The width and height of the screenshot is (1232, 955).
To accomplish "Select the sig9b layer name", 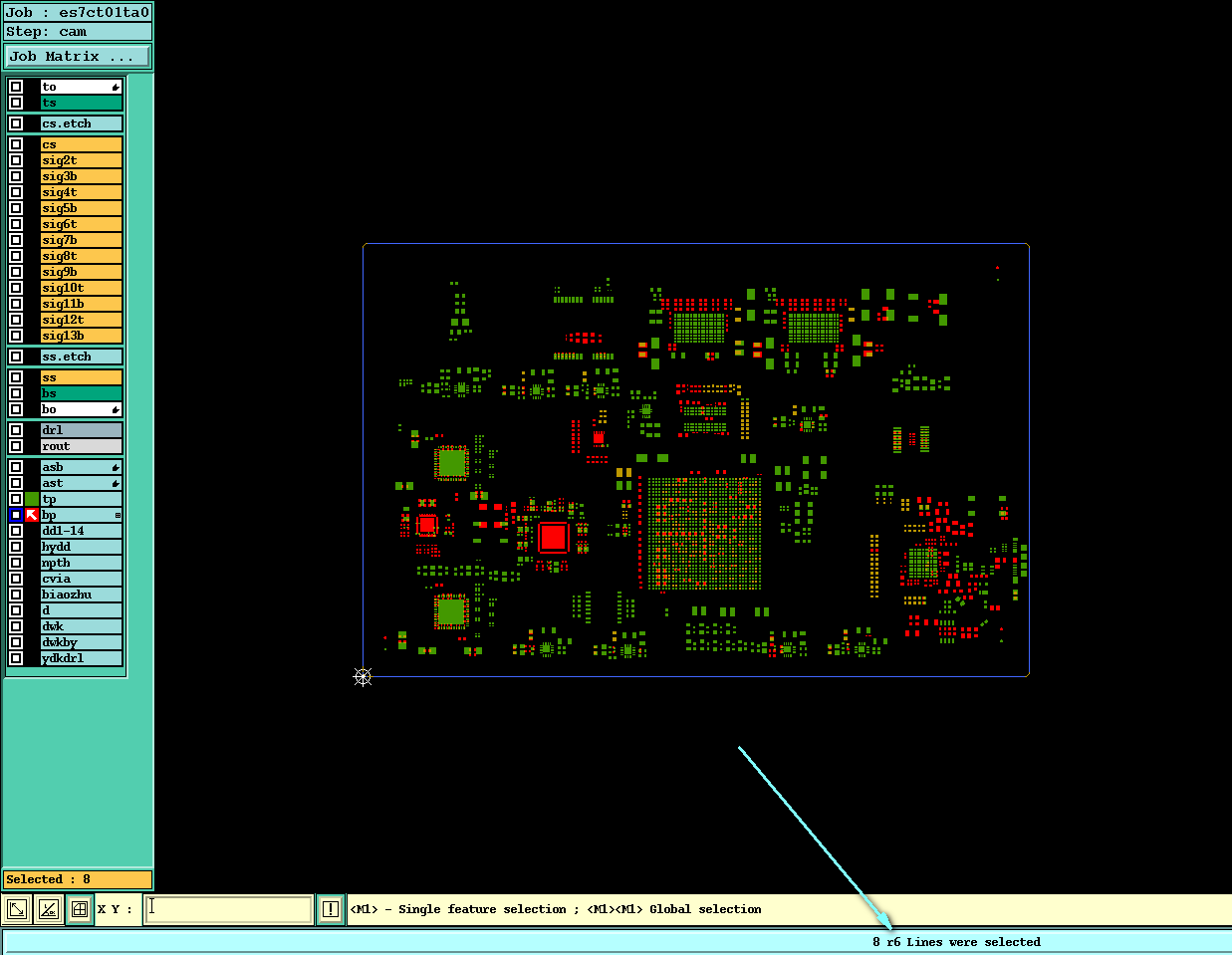I will pos(82,272).
